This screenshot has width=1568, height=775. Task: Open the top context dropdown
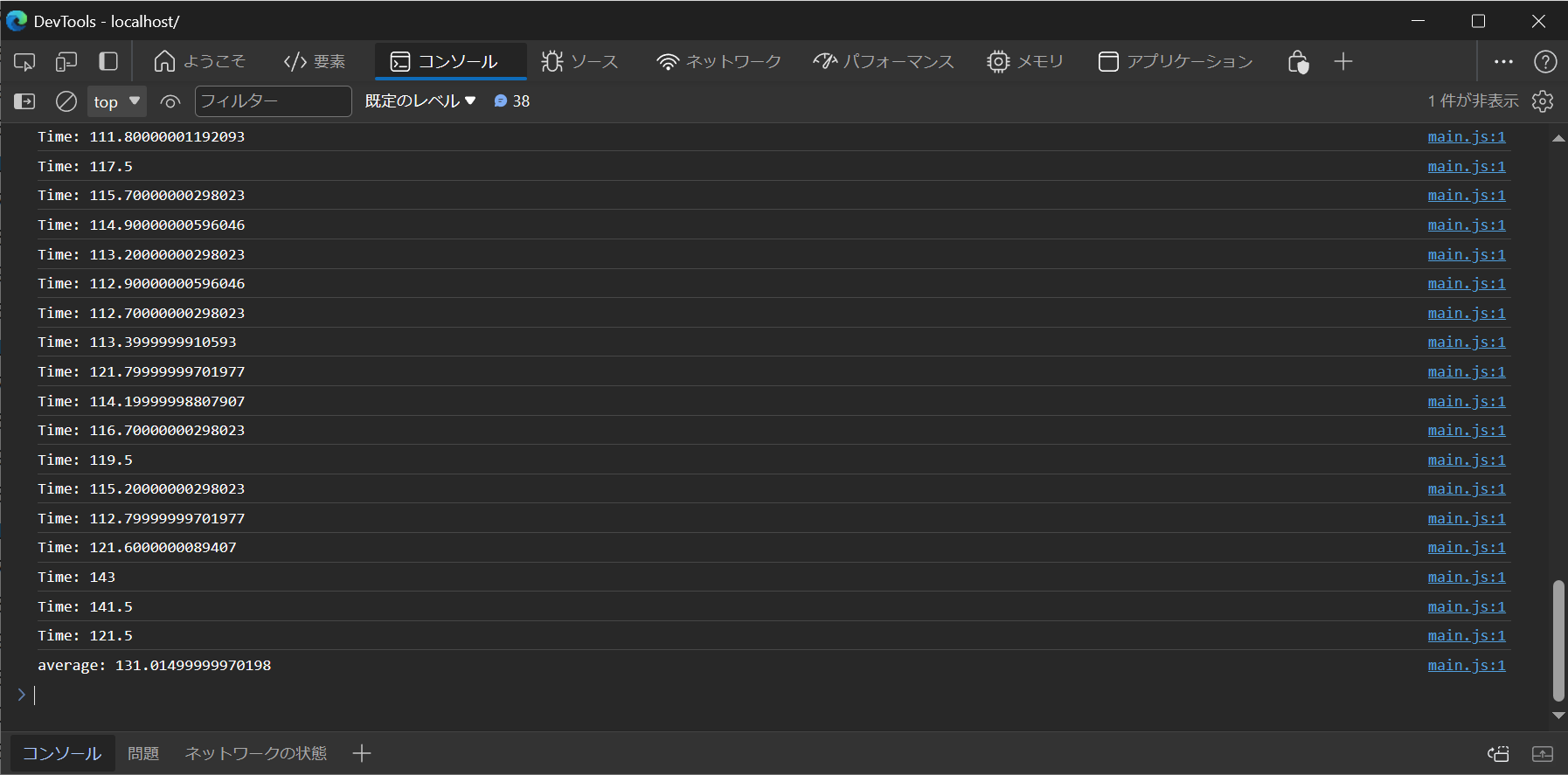[116, 101]
